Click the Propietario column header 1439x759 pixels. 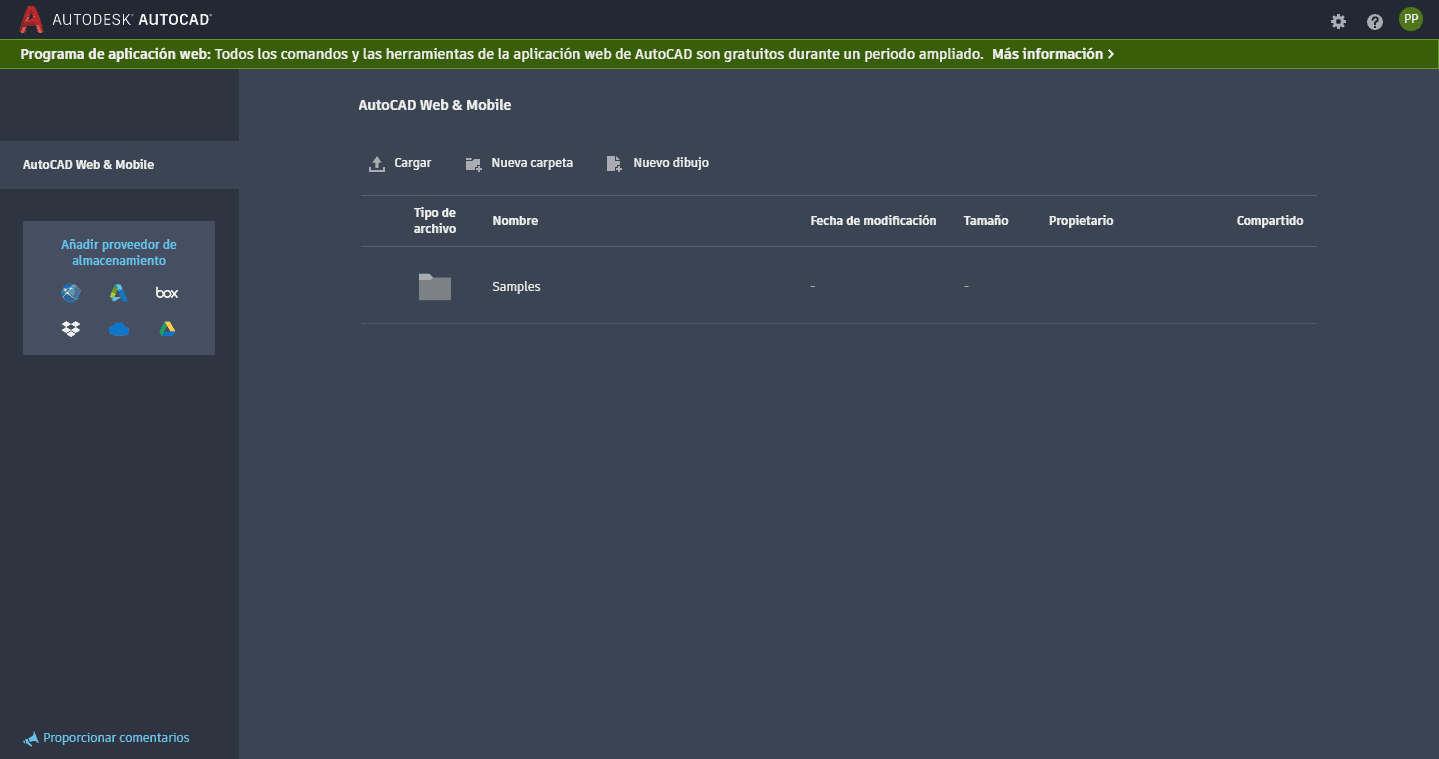pyautogui.click(x=1081, y=221)
